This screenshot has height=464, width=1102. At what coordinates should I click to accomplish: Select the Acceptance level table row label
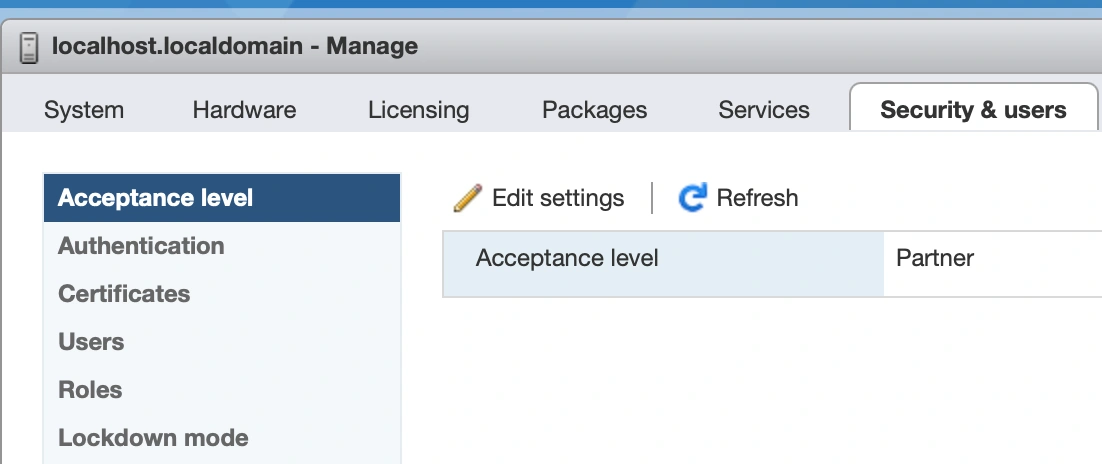tap(567, 259)
